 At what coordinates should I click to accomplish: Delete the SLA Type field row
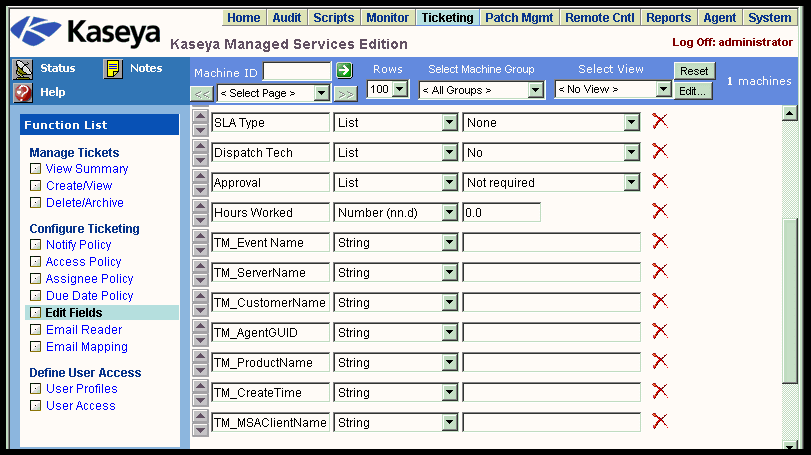660,122
